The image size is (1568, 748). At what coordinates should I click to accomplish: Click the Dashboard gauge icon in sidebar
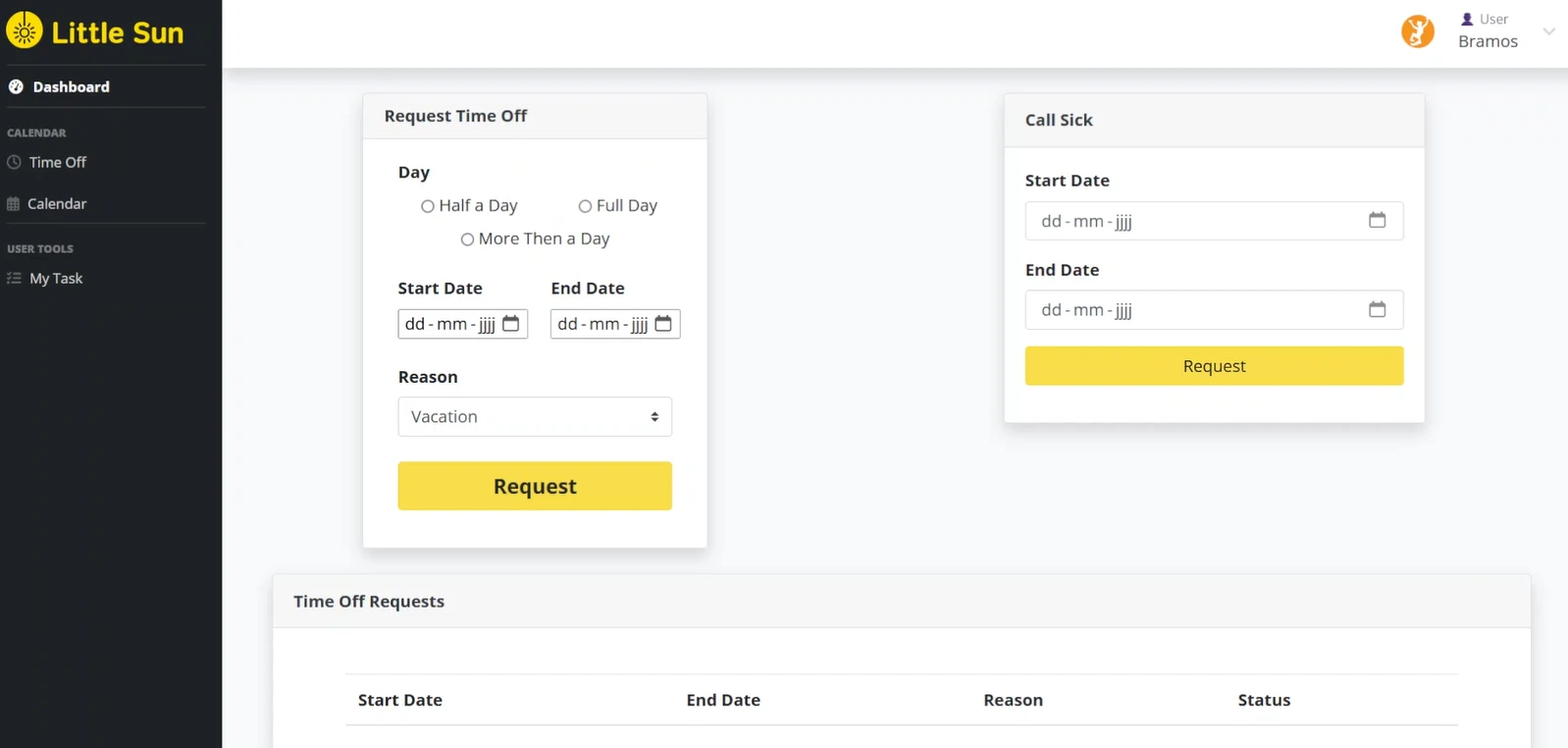pyautogui.click(x=16, y=87)
